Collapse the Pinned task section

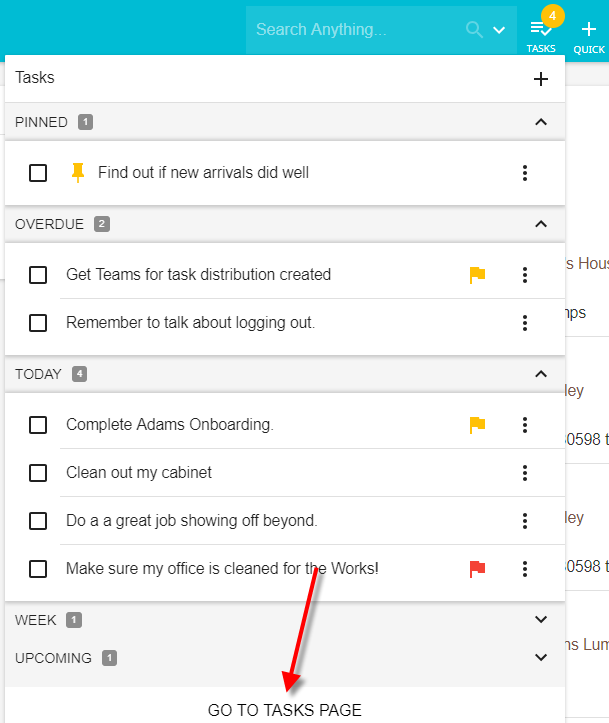click(541, 122)
